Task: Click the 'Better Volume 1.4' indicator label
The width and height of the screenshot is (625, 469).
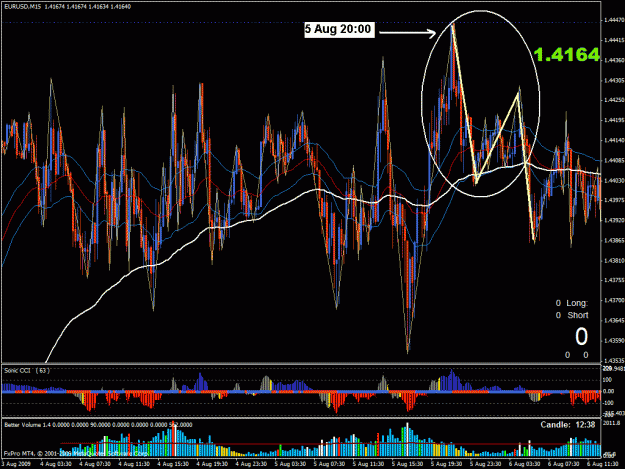Action: point(28,425)
